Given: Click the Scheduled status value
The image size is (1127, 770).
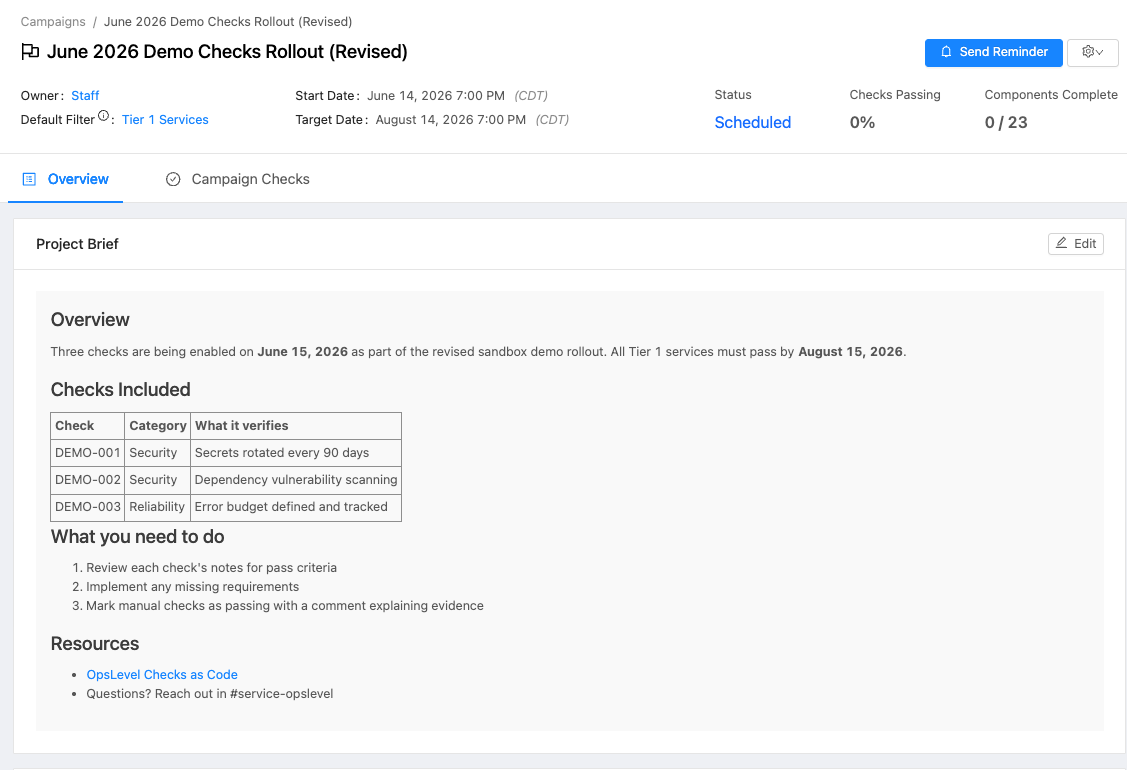Looking at the screenshot, I should pos(752,122).
